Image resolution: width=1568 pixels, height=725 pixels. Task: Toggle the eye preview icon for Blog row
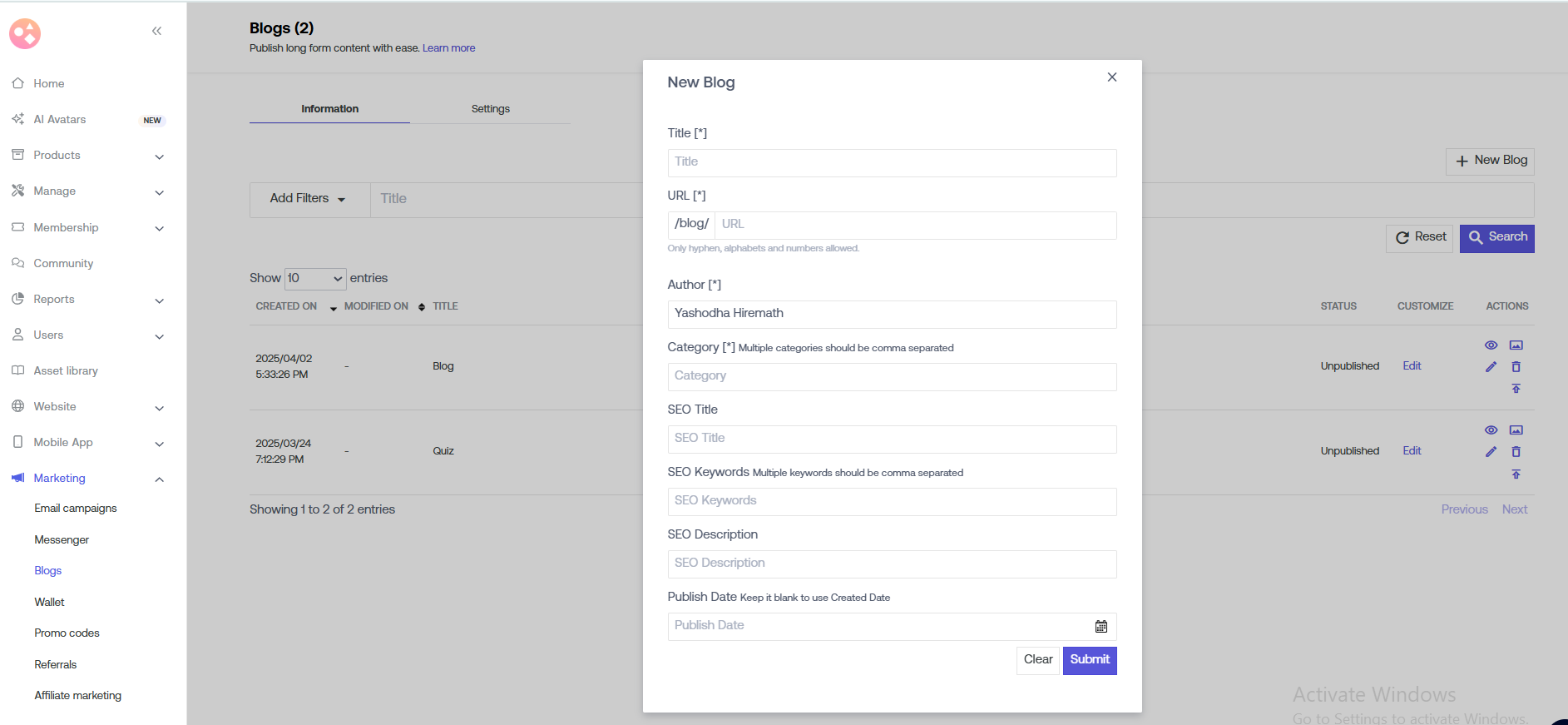coord(1491,345)
